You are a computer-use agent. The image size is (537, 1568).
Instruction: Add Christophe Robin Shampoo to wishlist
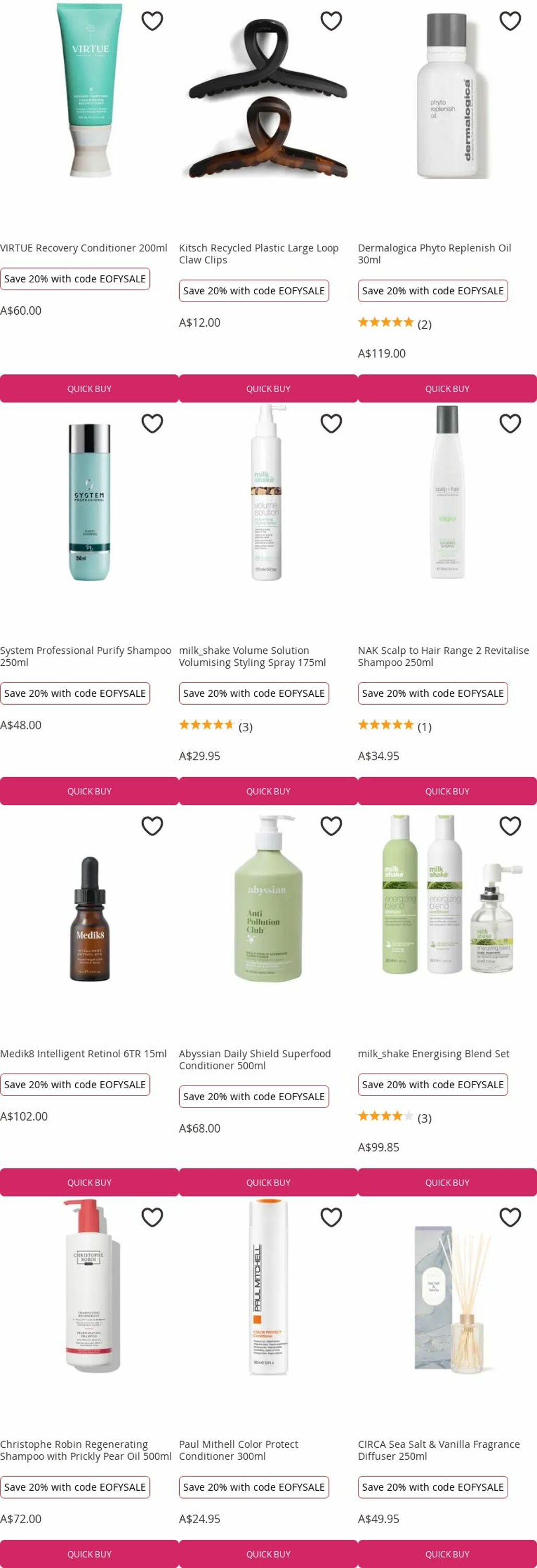click(152, 1217)
